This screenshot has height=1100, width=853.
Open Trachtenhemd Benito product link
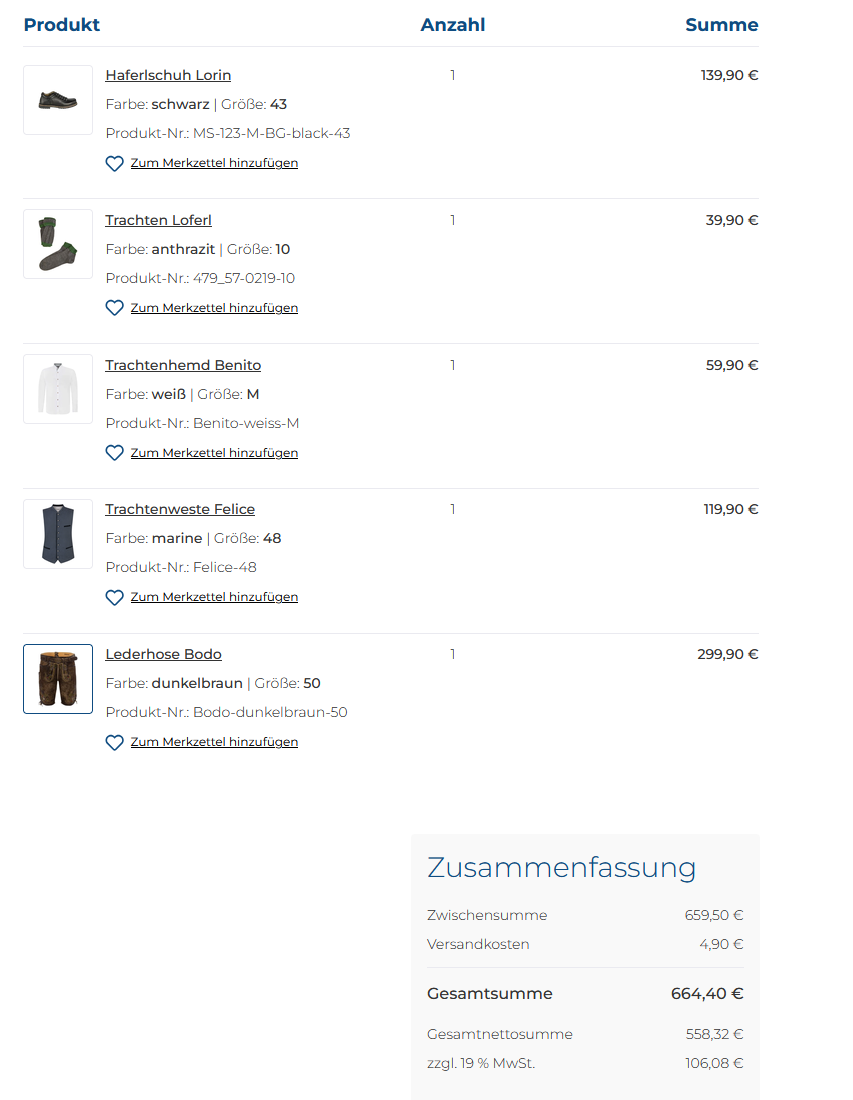point(183,365)
